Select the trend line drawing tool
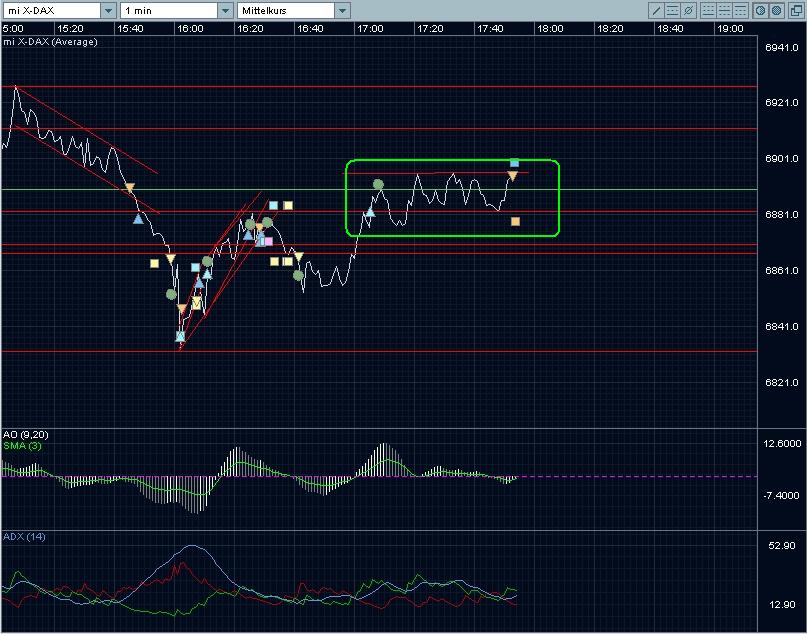 tap(656, 10)
